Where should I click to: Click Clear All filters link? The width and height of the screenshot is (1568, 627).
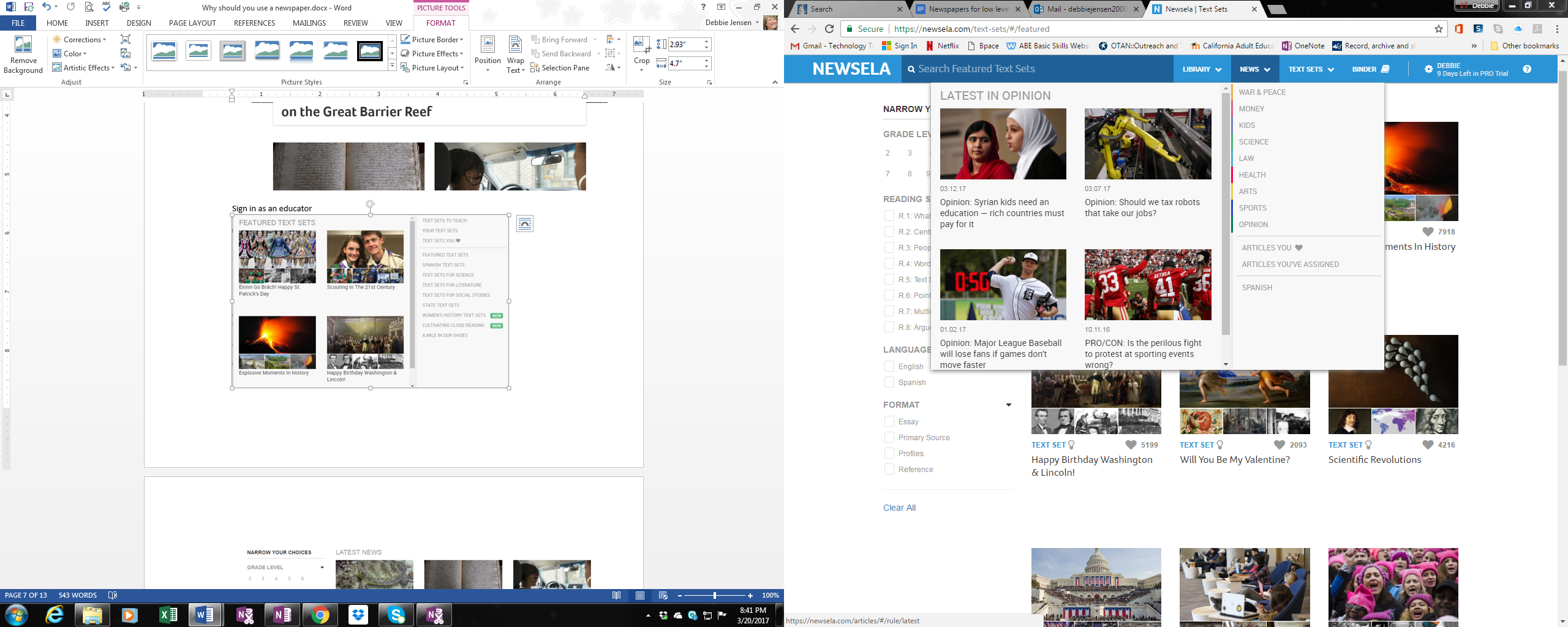click(x=899, y=508)
